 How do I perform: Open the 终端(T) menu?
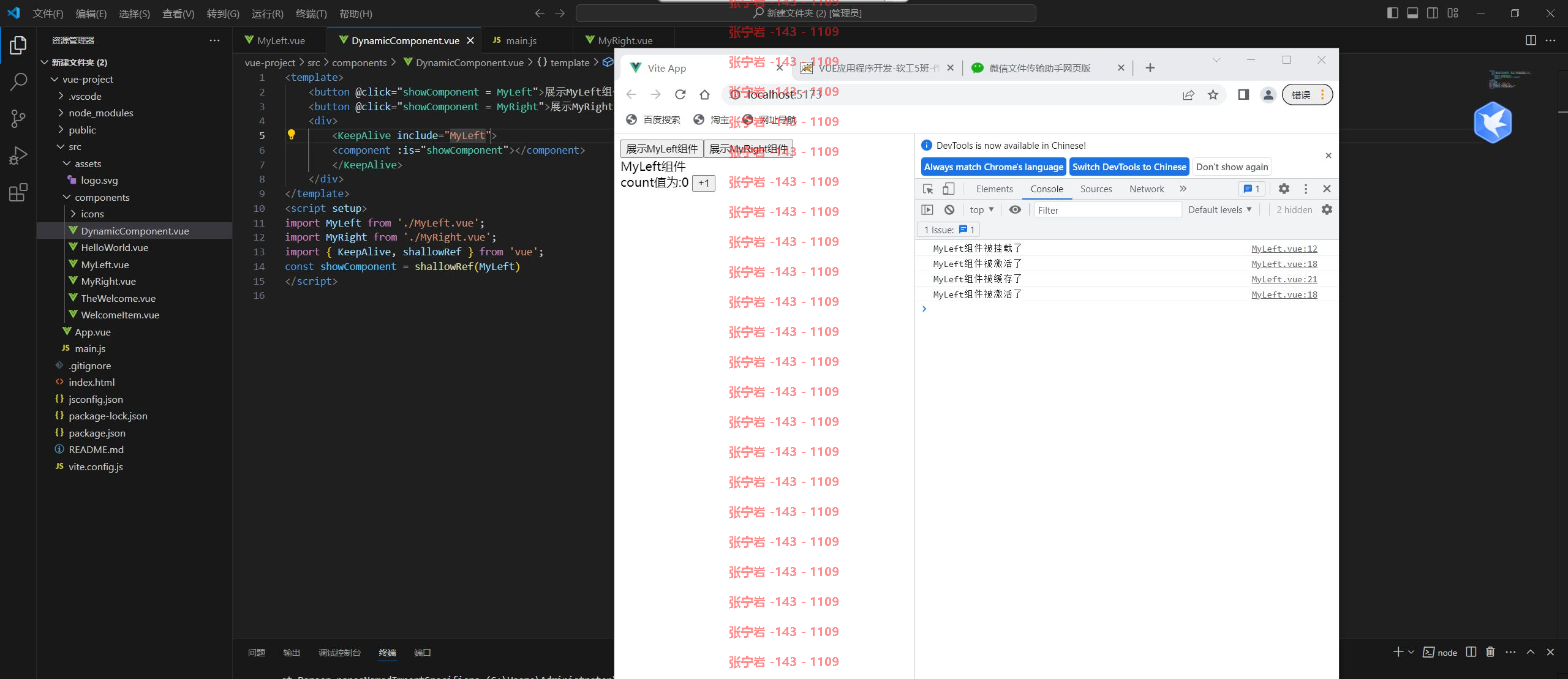tap(311, 13)
